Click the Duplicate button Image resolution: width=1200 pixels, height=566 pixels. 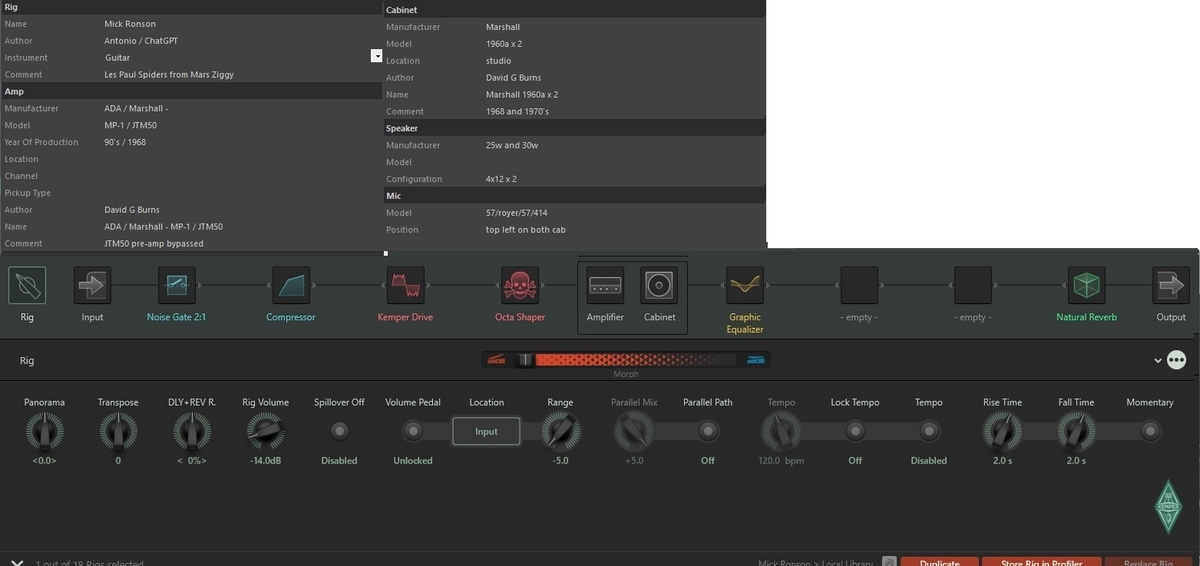click(x=939, y=562)
